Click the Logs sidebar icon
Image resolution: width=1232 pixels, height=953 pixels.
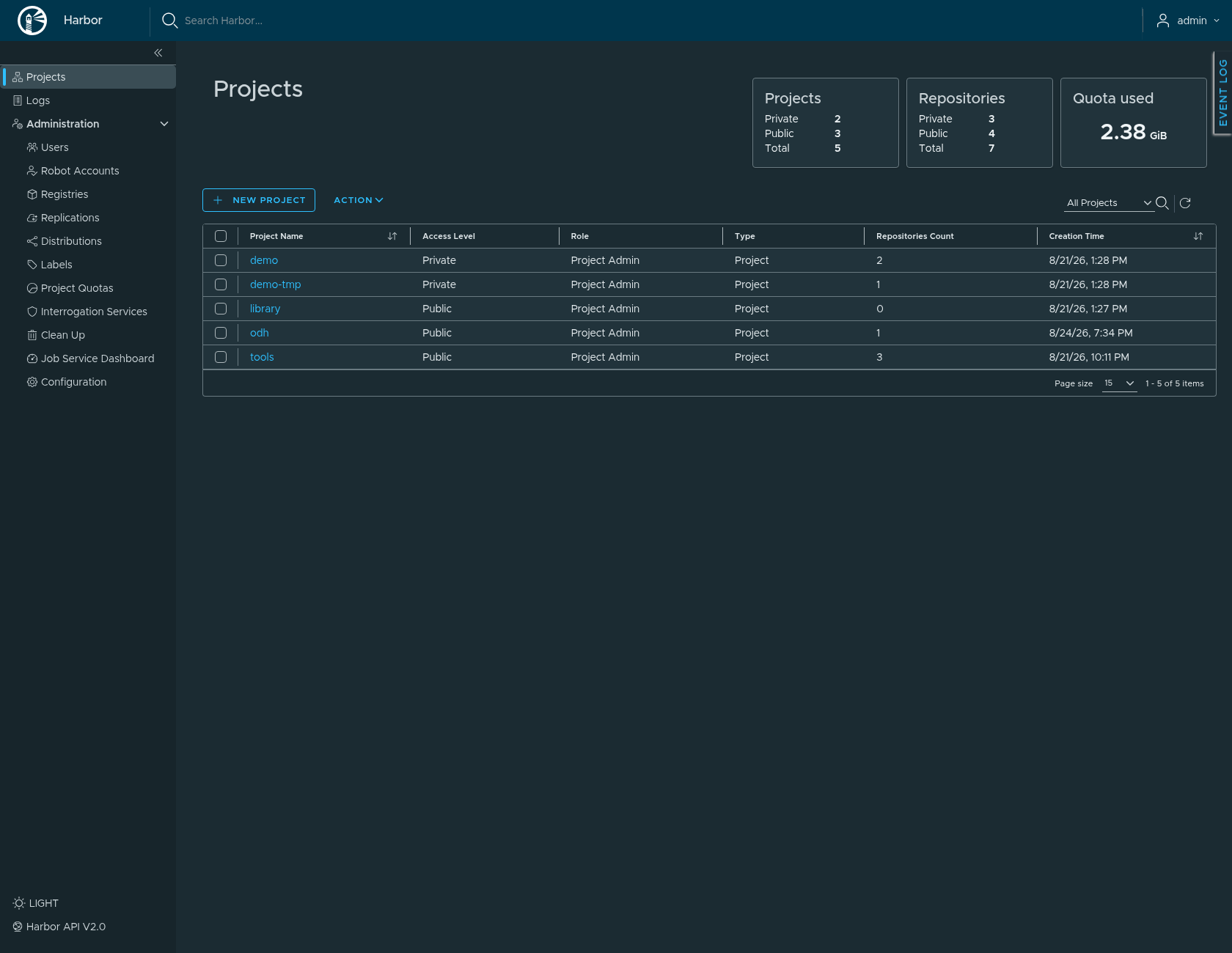(x=18, y=100)
